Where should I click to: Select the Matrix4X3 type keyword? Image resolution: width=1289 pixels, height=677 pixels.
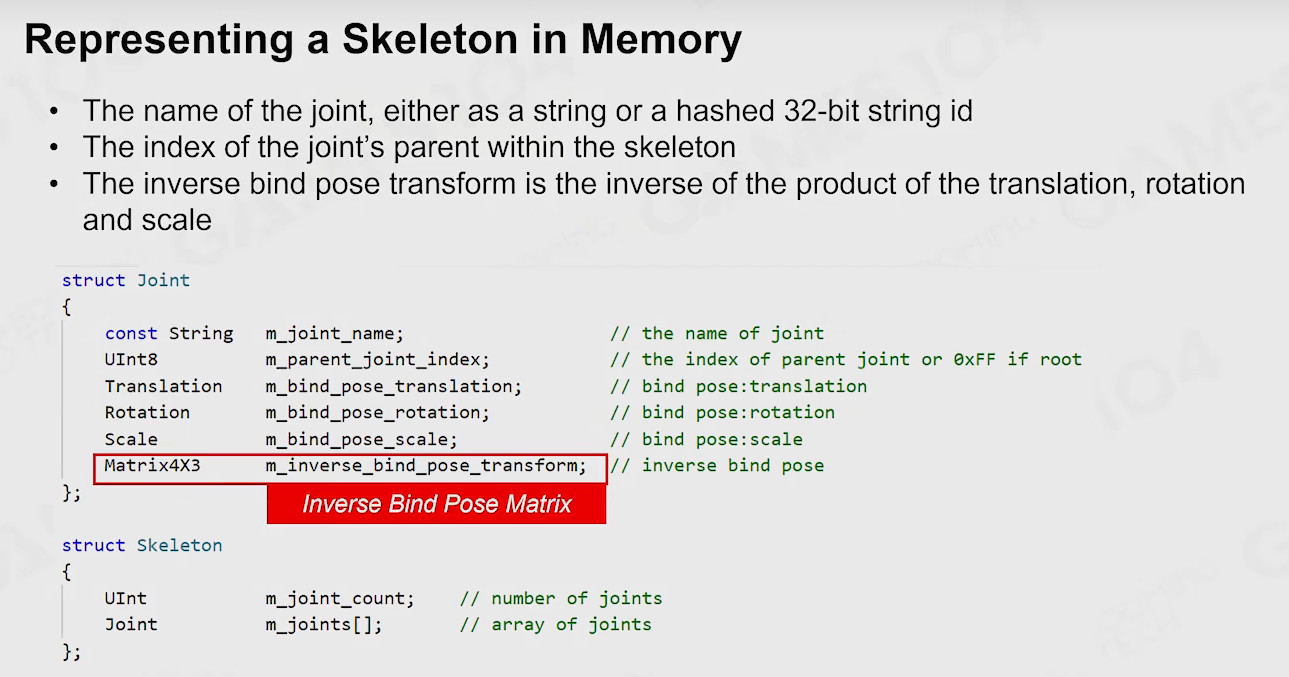click(x=152, y=465)
